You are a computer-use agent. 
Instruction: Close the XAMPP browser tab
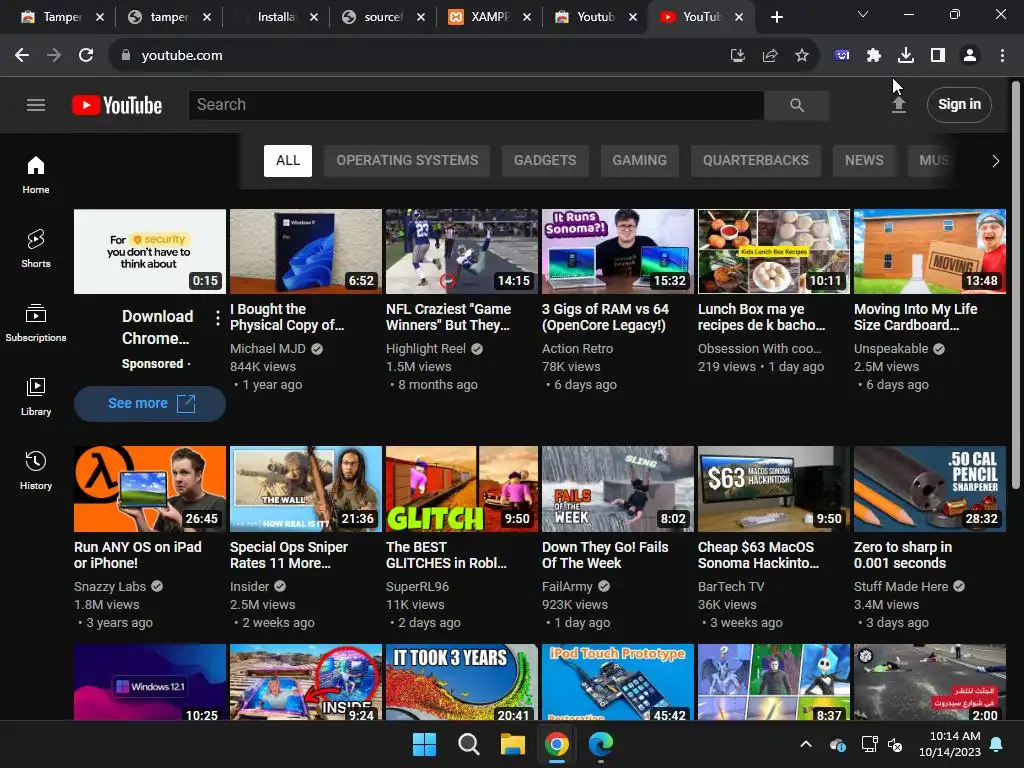pos(526,18)
